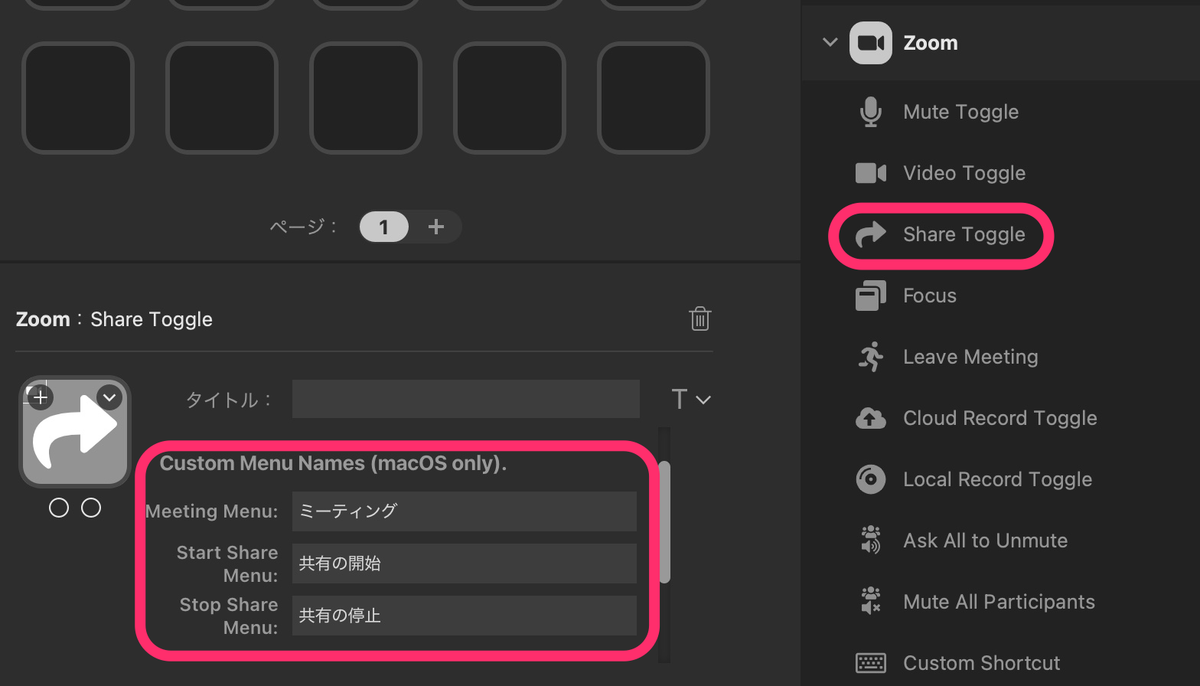Select the Ask All to Unmute icon
The height and width of the screenshot is (686, 1200).
pos(869,540)
